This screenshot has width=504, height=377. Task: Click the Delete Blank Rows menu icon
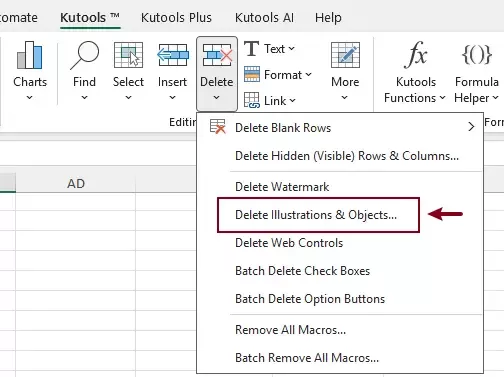pos(217,127)
